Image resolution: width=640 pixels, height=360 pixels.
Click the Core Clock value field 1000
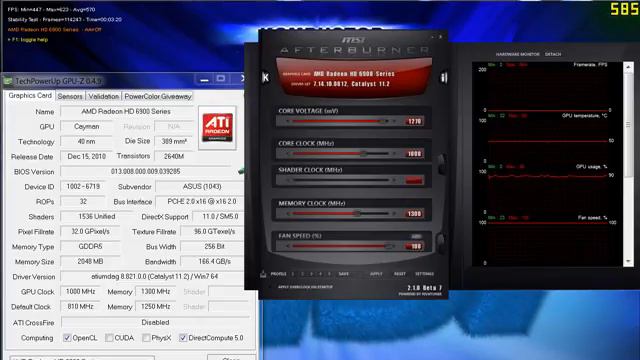point(414,154)
